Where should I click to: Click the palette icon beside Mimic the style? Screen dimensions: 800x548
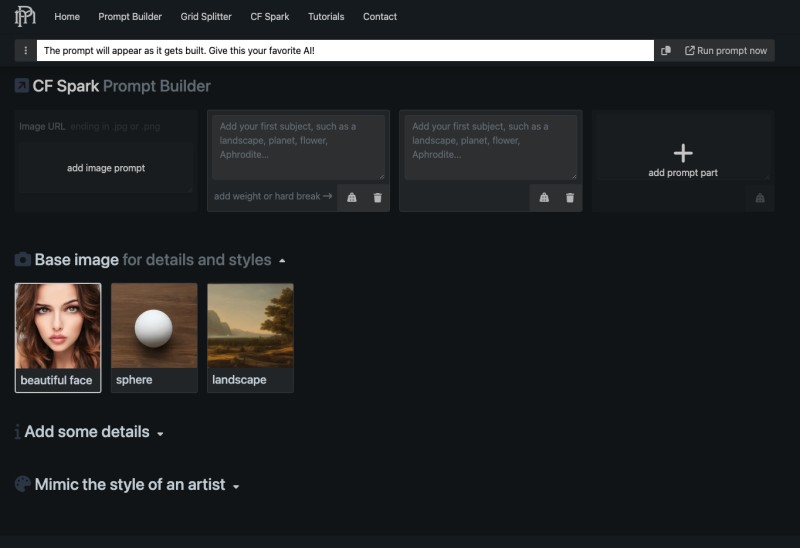tap(22, 484)
